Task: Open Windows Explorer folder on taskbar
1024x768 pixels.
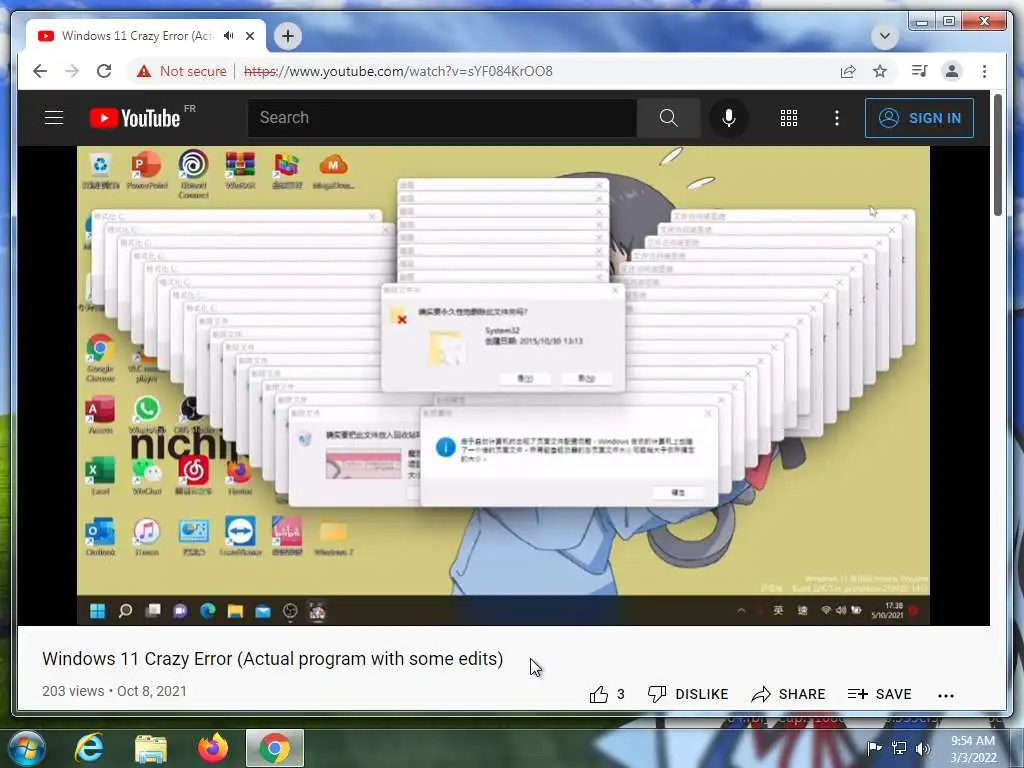Action: tap(151, 749)
